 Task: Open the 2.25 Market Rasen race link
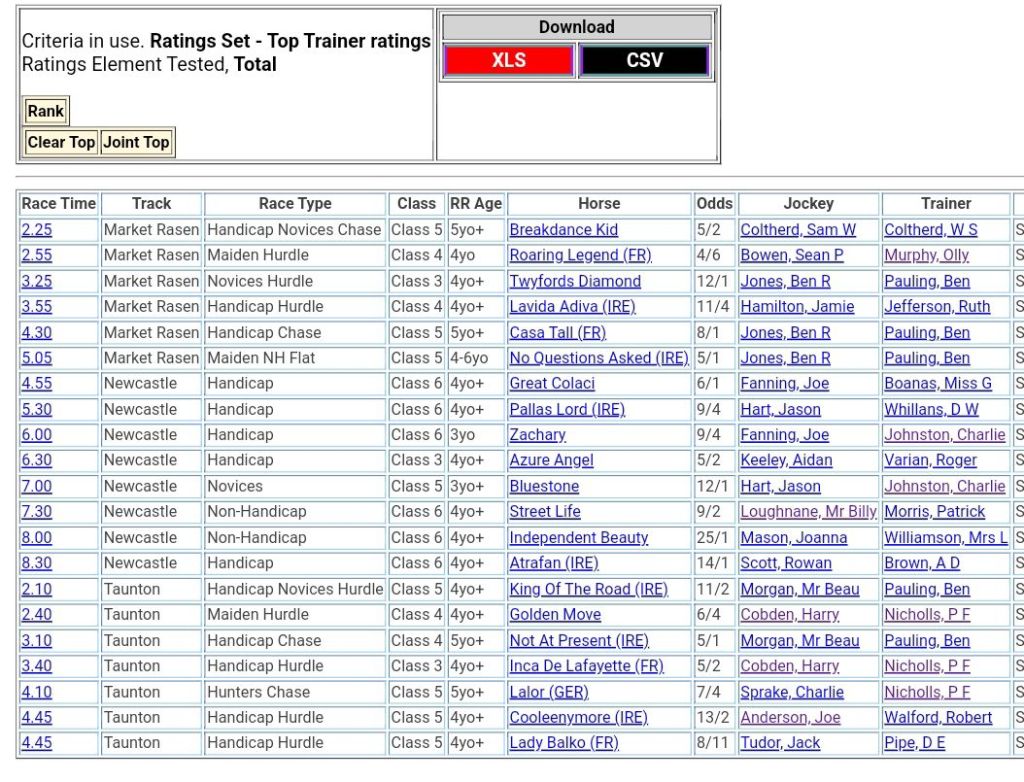pos(36,230)
